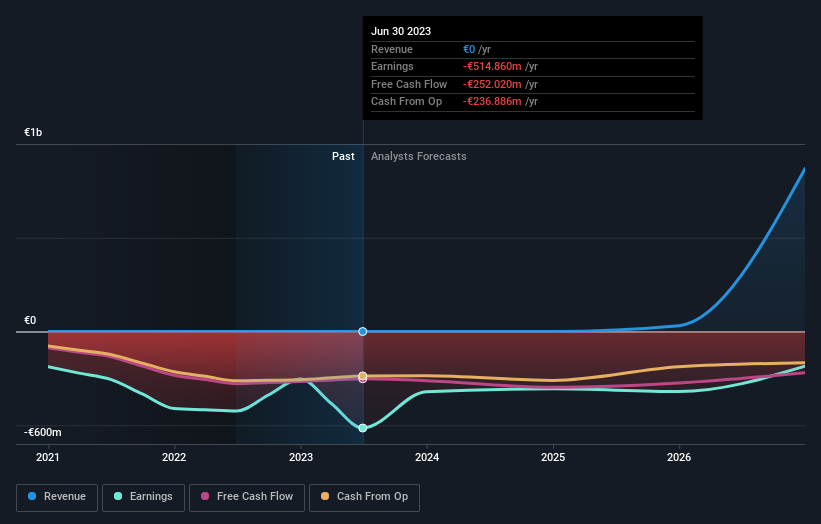Click the 2023 x-axis label
This screenshot has height=524, width=821.
pos(301,457)
